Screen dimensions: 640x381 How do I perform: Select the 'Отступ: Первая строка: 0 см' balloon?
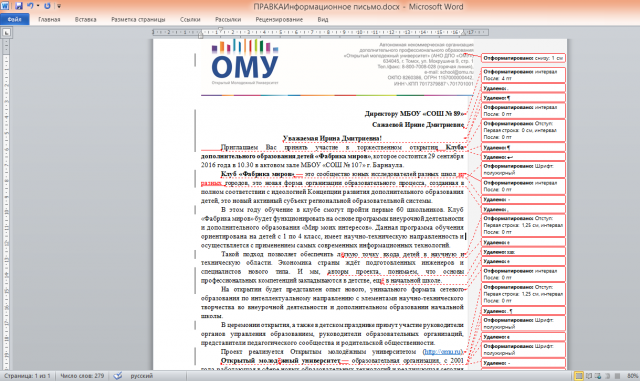pyautogui.click(x=523, y=130)
